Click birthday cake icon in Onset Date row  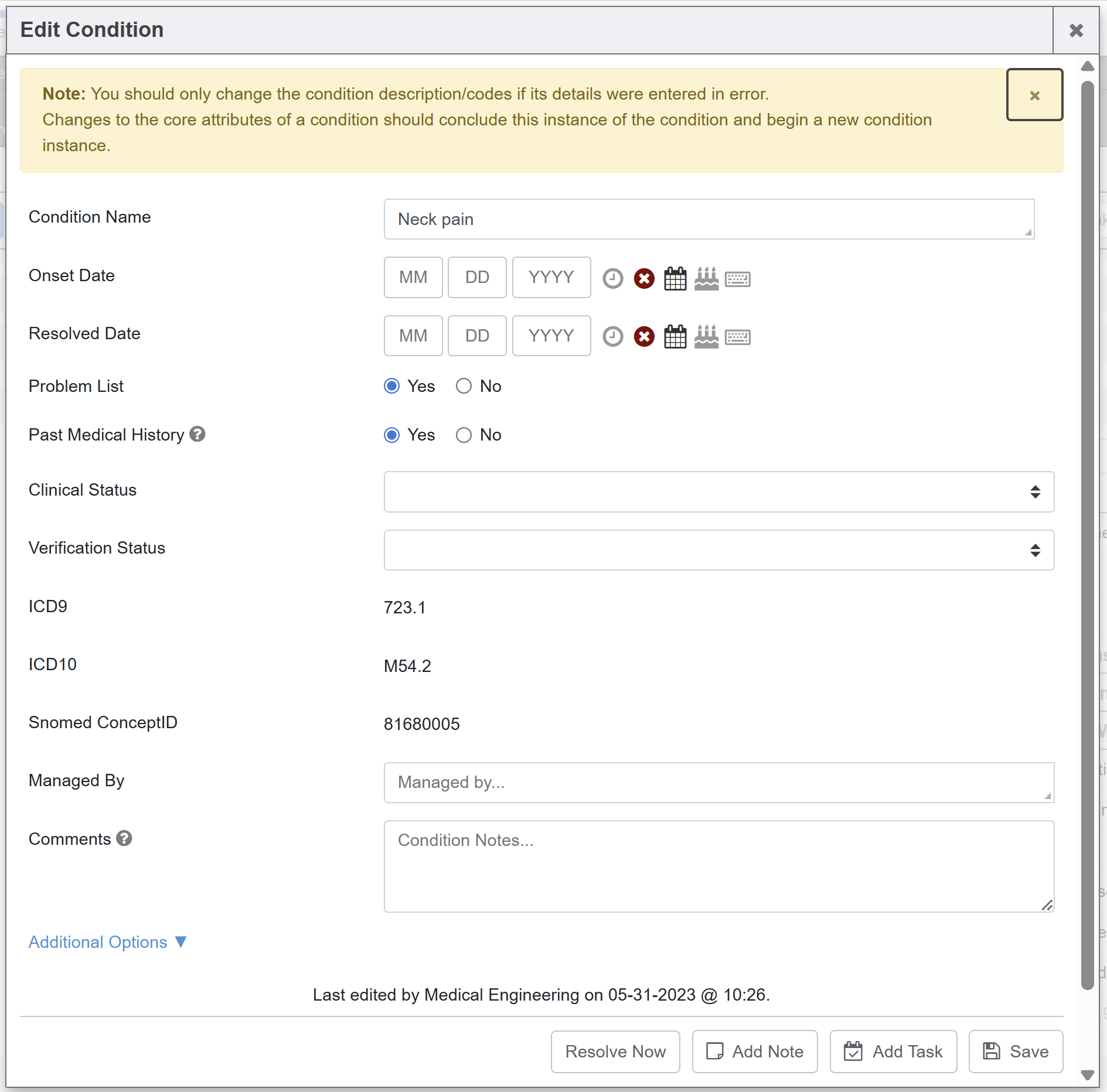click(x=706, y=278)
